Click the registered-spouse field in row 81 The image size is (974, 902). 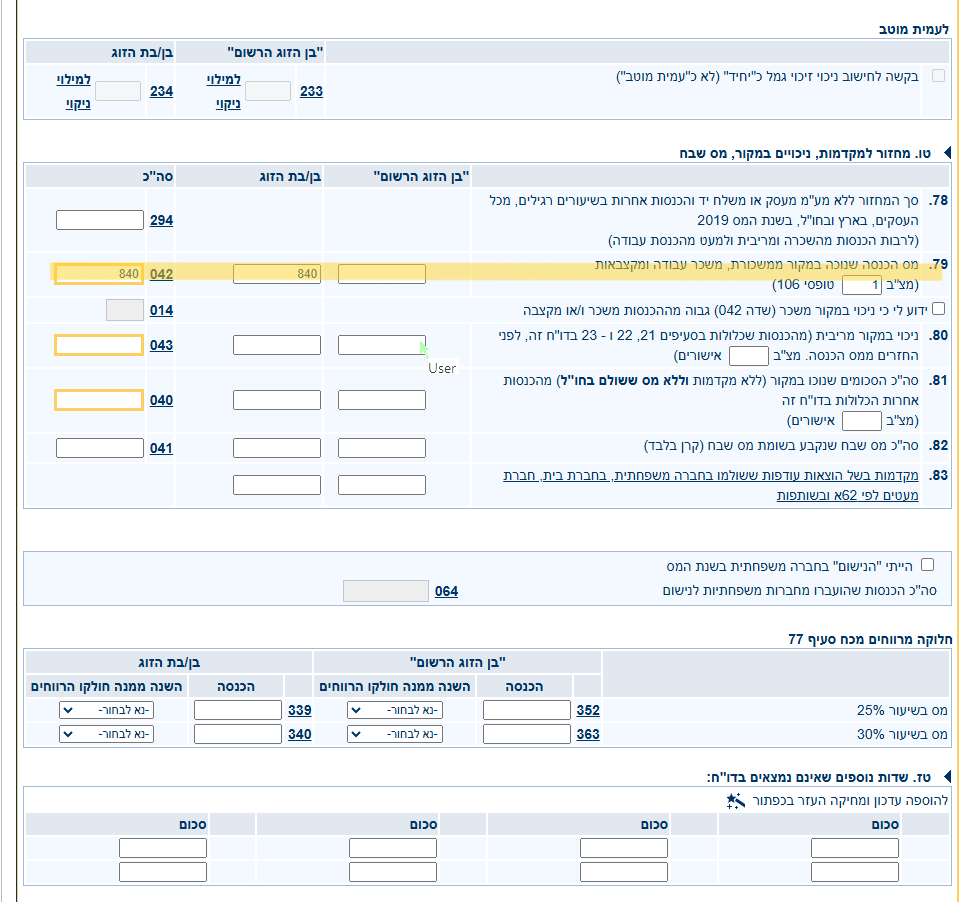point(382,400)
